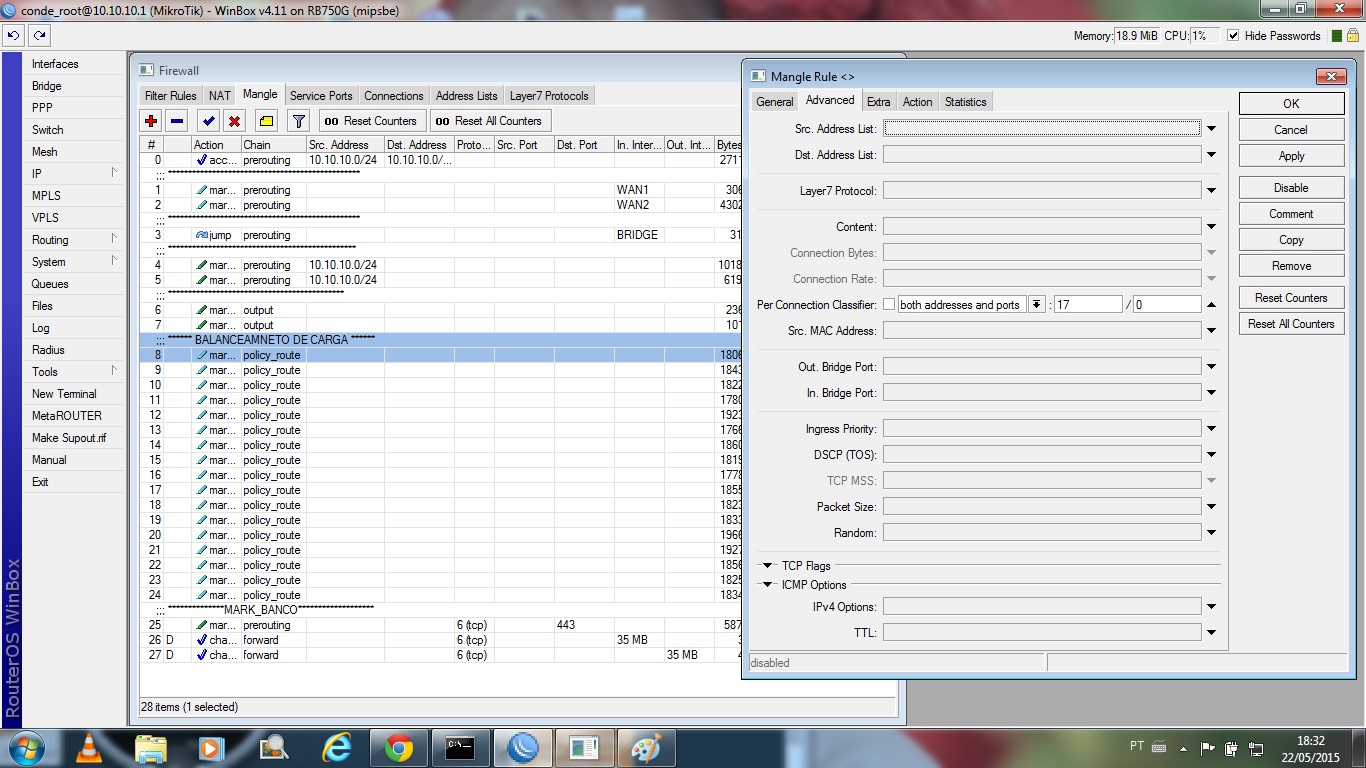
Task: Enable selected rule with blue checkmark icon
Action: tap(208, 121)
